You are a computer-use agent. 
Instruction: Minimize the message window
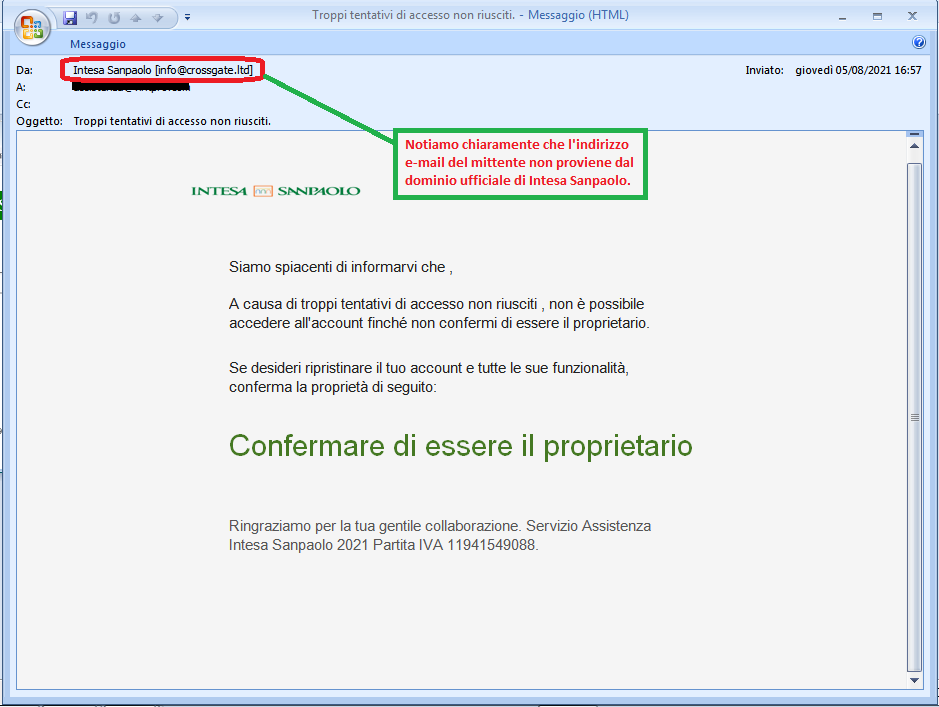[843, 17]
